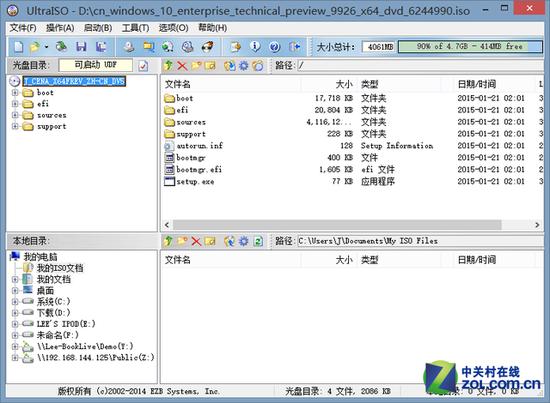Viewport: 550px width, 403px height.
Task: Click the folder with magnifier toolbar icon
Action: click(149, 46)
